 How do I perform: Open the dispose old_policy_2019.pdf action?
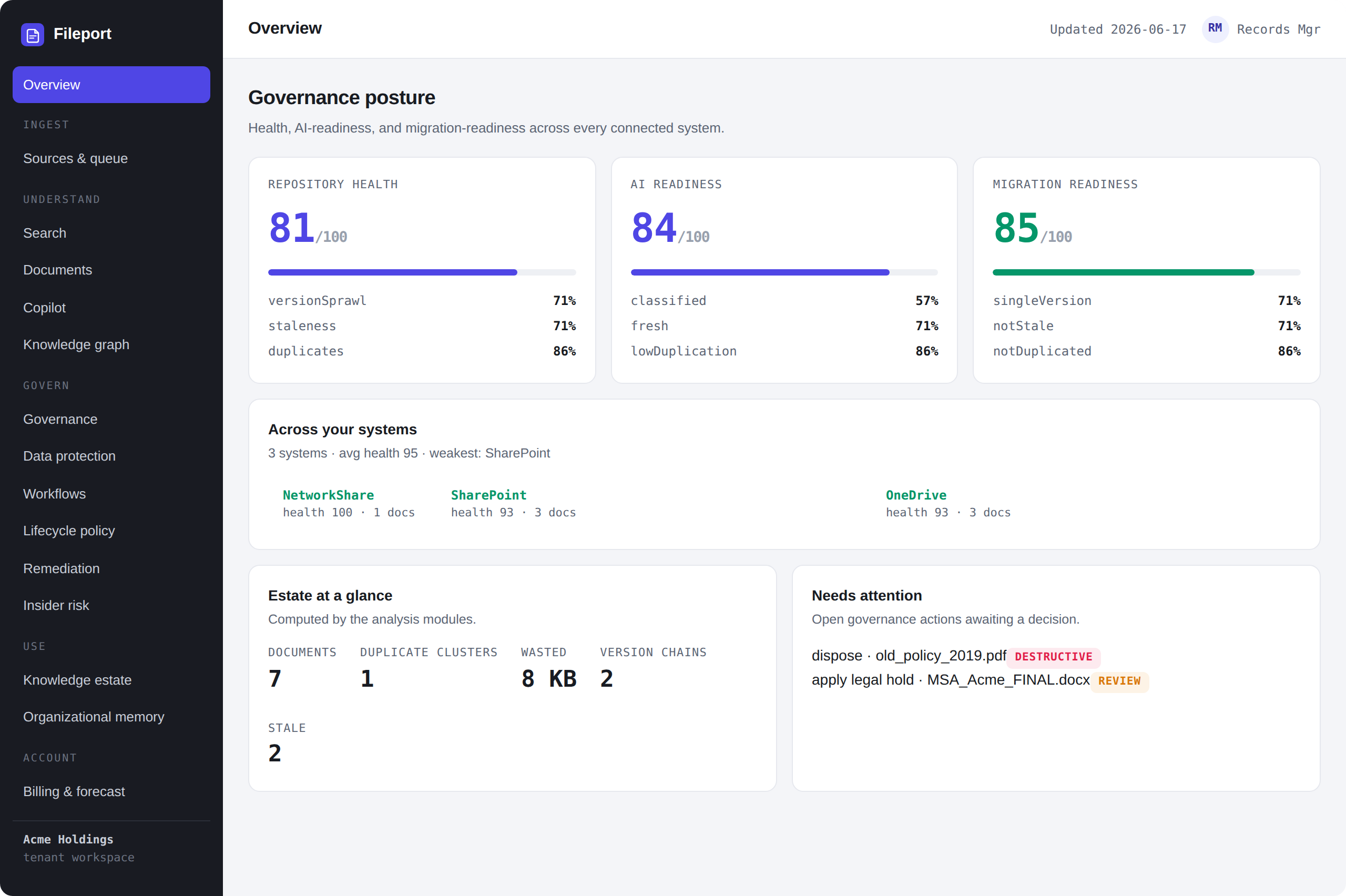coord(909,655)
